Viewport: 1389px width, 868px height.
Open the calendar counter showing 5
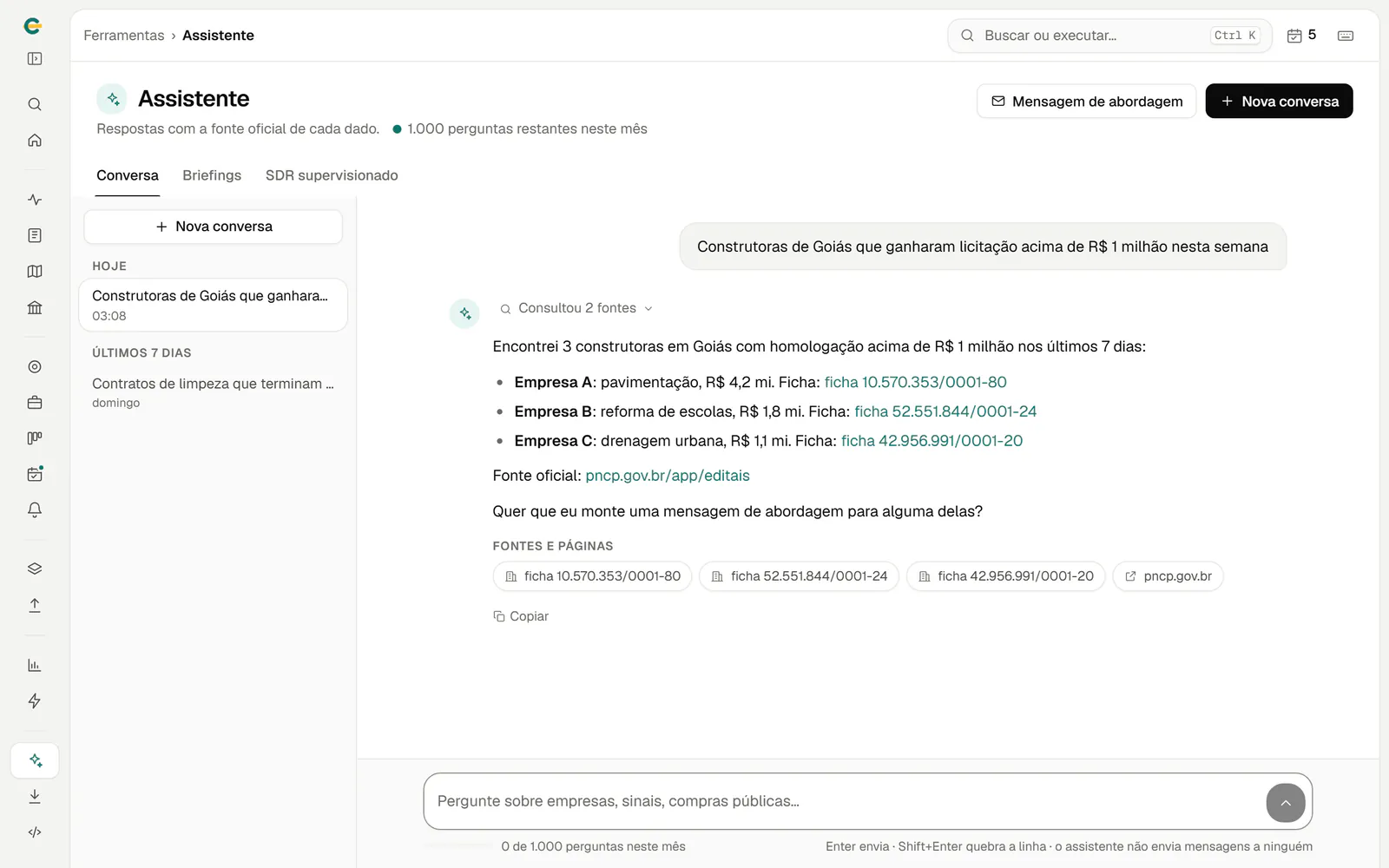tap(1301, 36)
